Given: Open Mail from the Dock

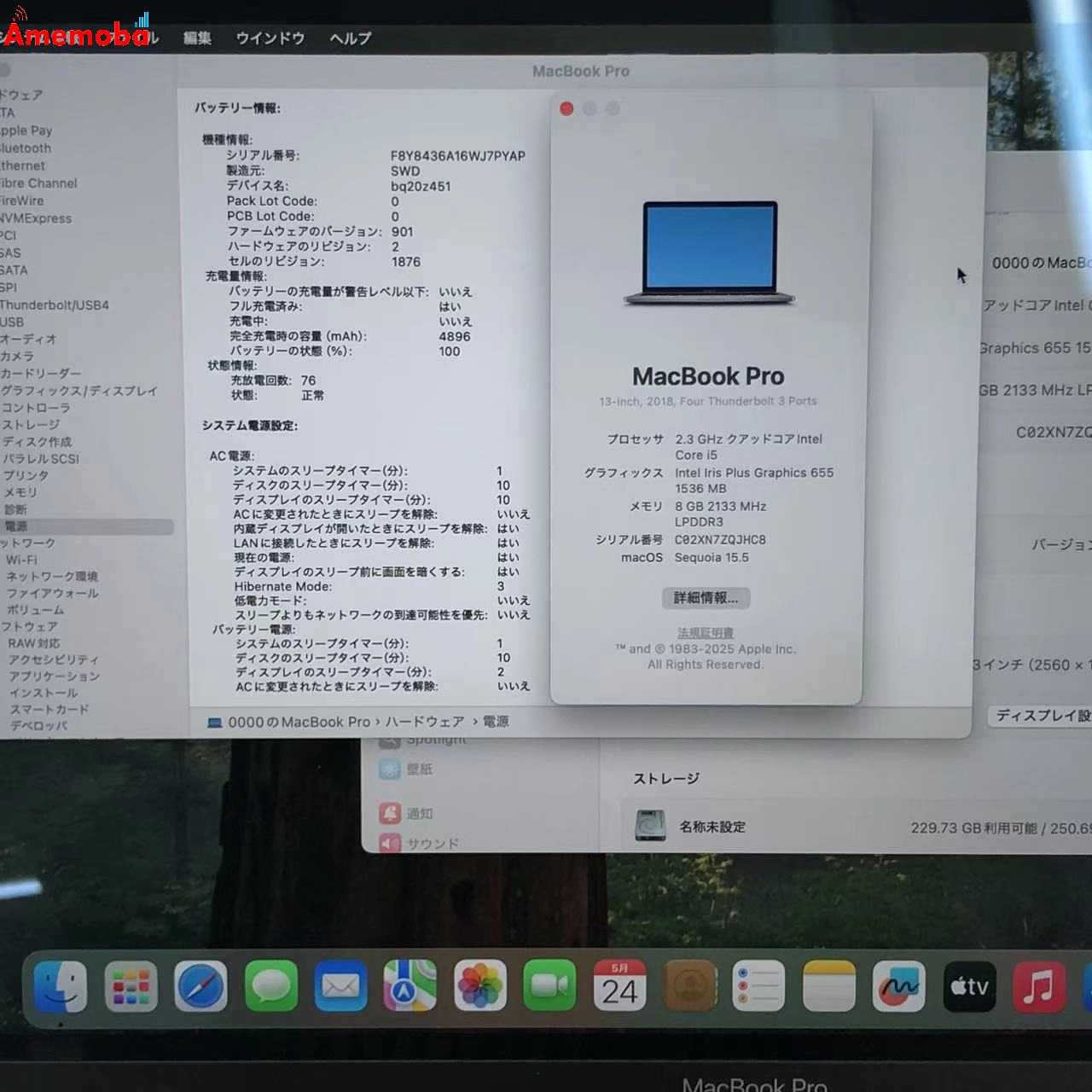Looking at the screenshot, I should pos(340,987).
